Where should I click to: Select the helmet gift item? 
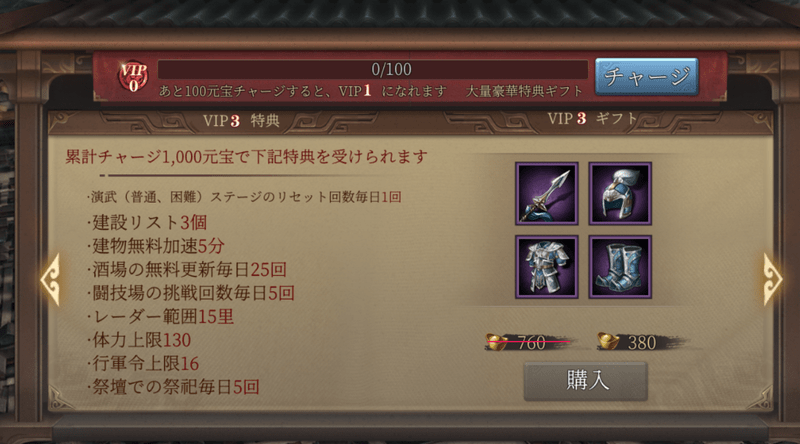pyautogui.click(x=620, y=193)
